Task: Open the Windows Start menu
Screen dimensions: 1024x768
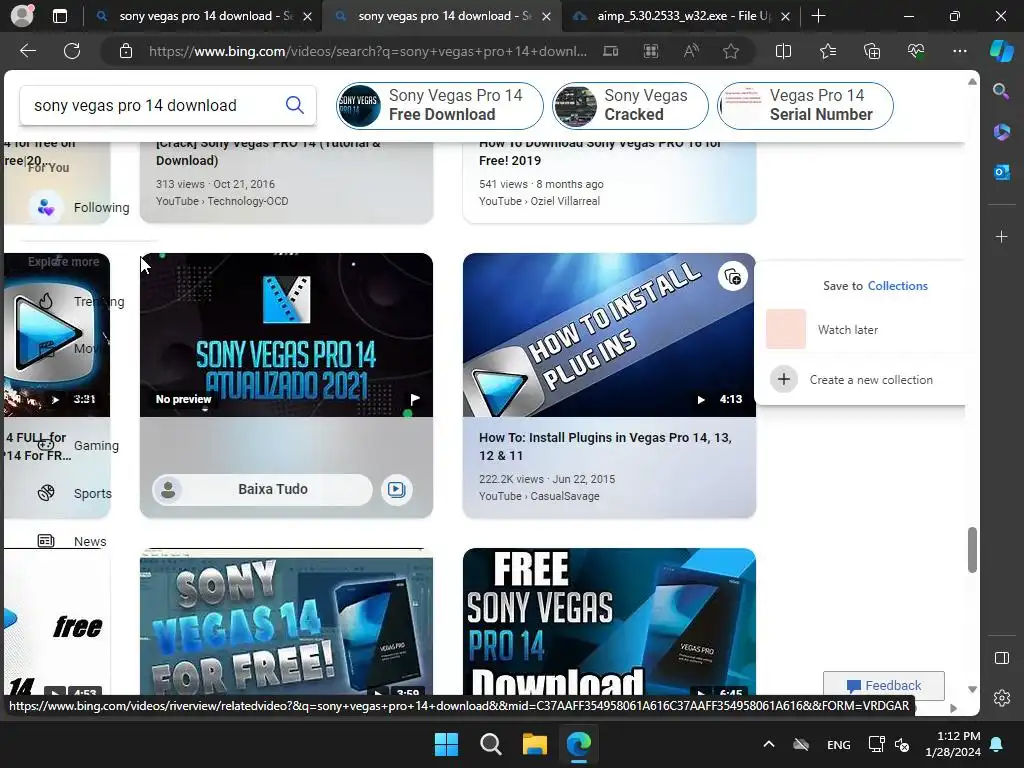Action: [447, 744]
